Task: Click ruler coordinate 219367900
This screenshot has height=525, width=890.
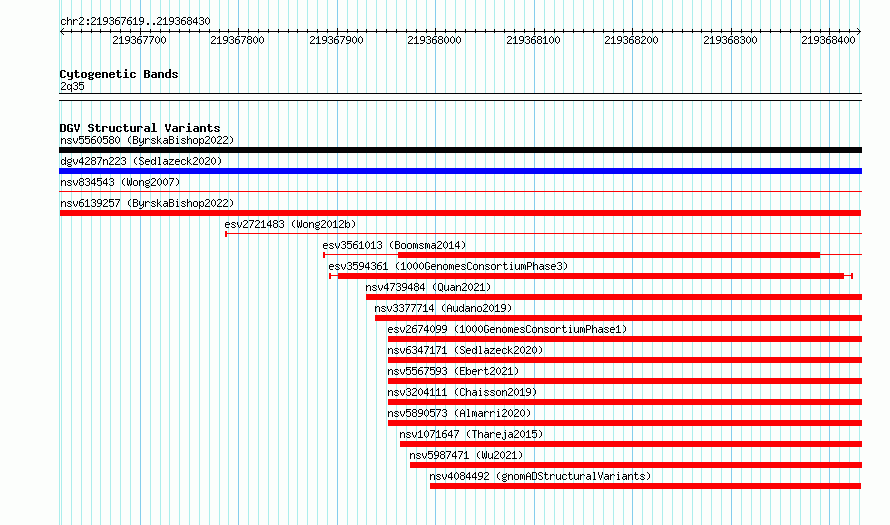Action: (x=336, y=40)
